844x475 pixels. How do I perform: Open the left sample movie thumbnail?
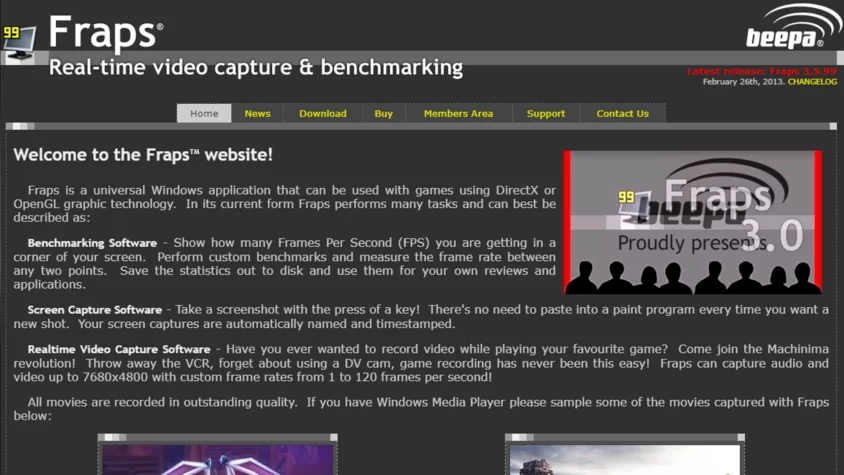217,459
